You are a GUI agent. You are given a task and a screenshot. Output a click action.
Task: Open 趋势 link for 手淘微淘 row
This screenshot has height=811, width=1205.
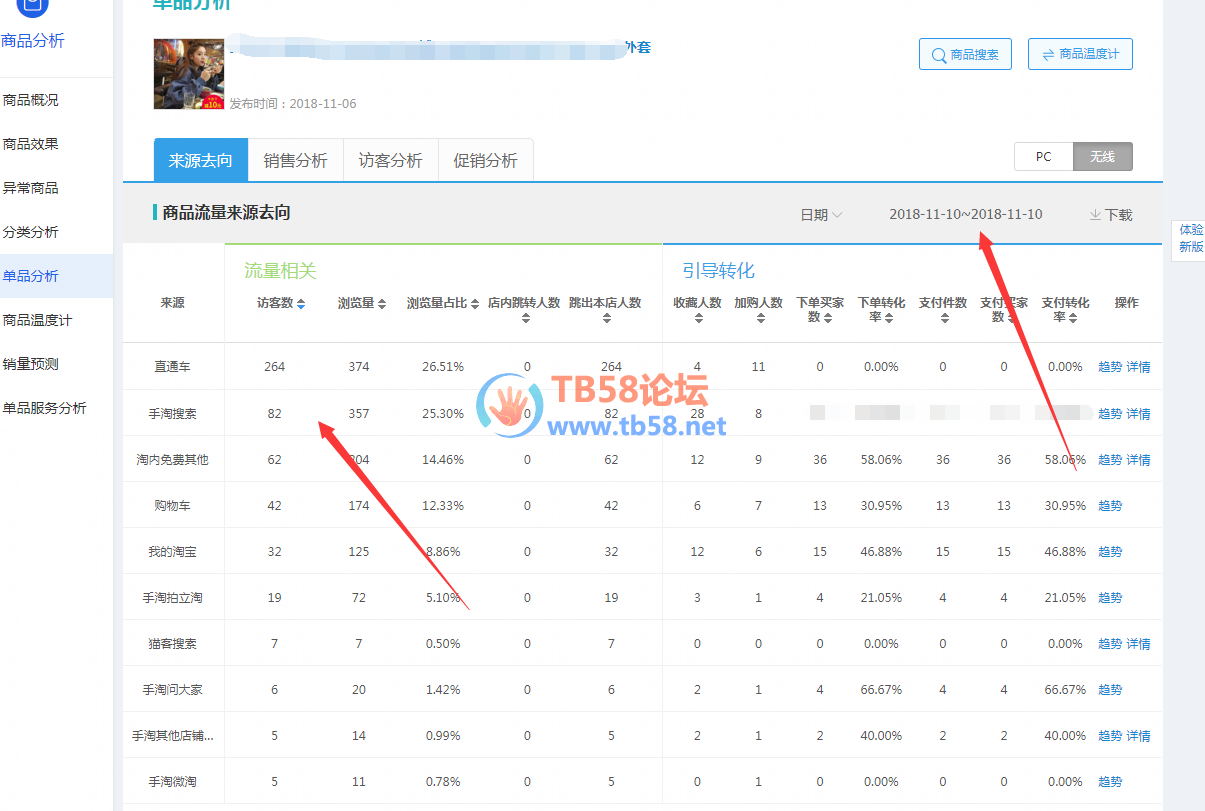1110,782
